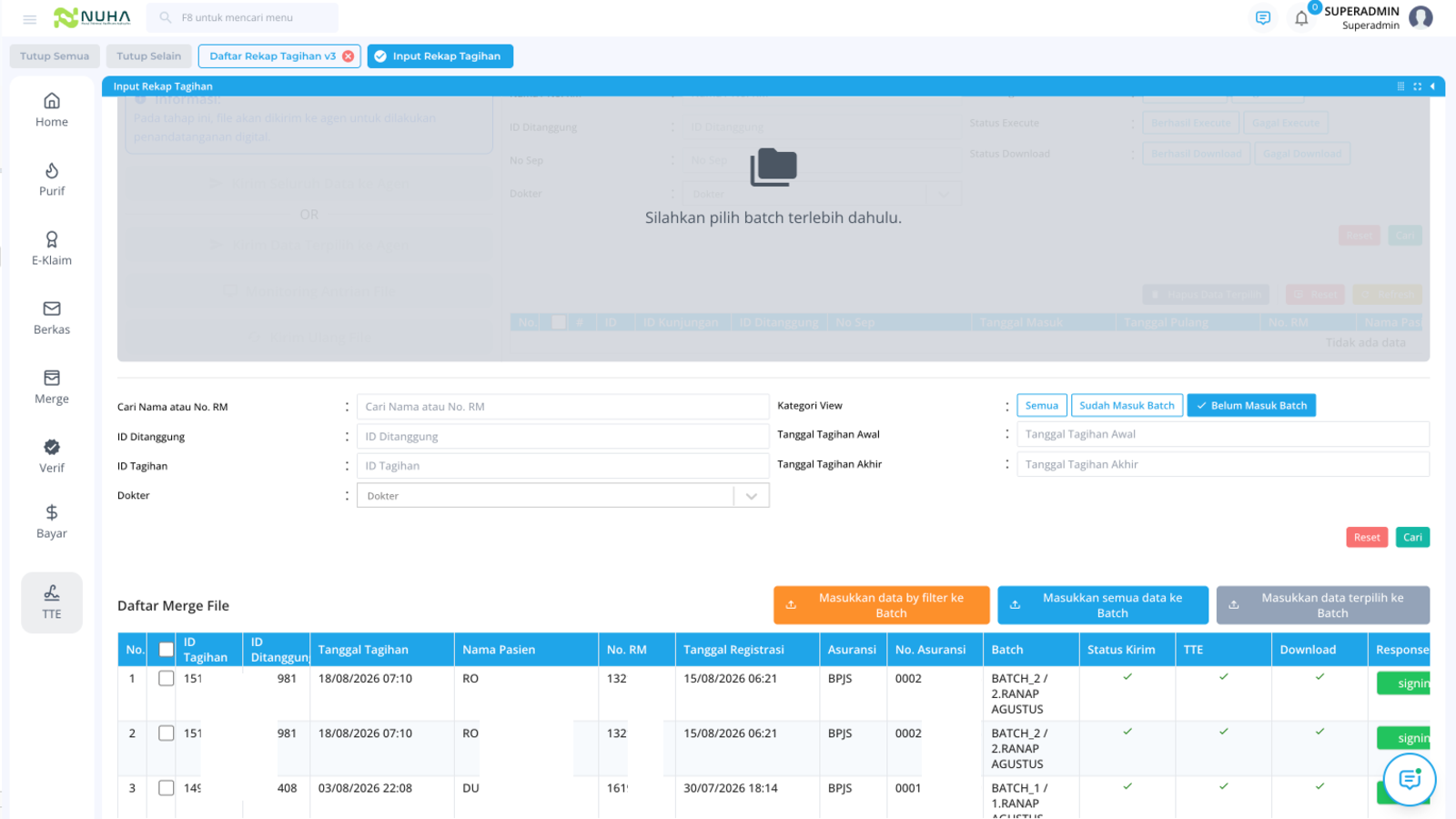This screenshot has width=1456, height=819.
Task: Check the row 3 checkbox
Action: click(166, 788)
